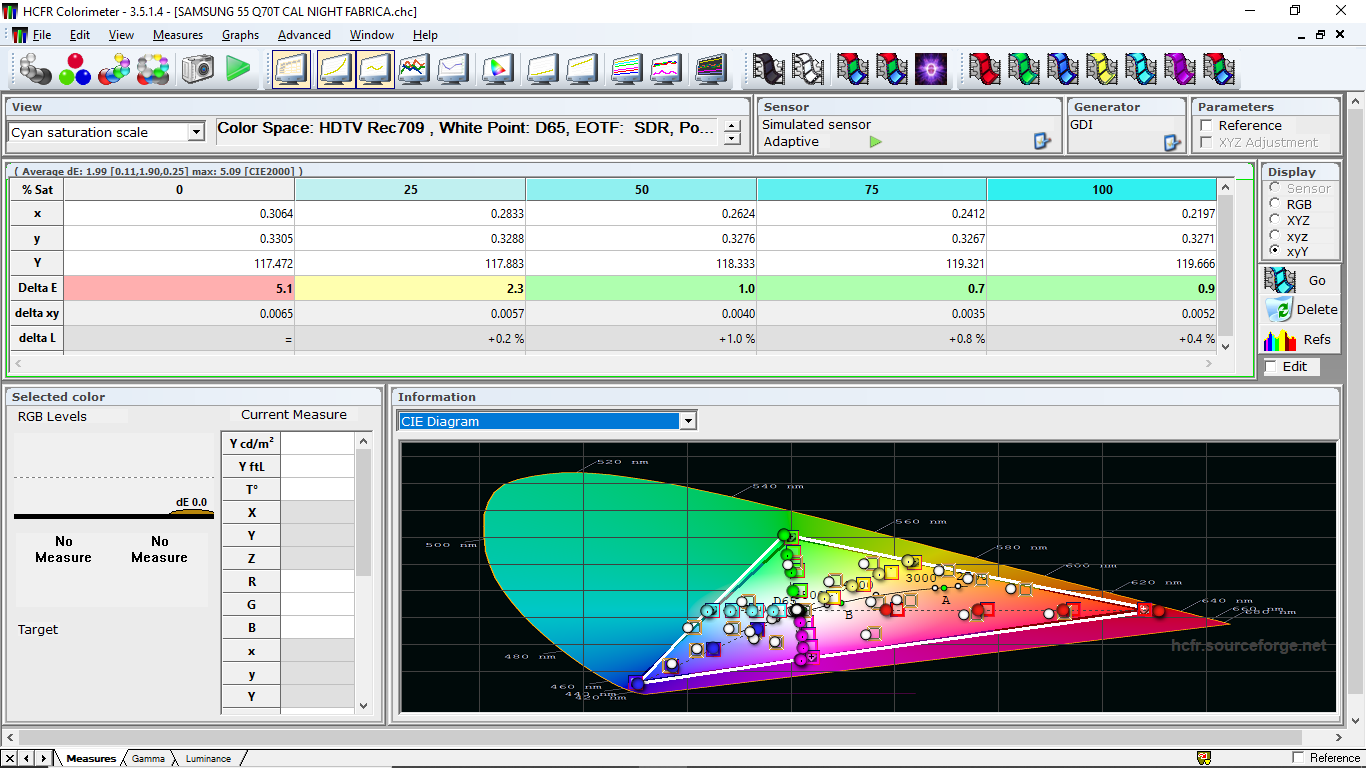Click the blue filmstrip saturation icon
This screenshot has height=768, width=1366.
(1063, 69)
